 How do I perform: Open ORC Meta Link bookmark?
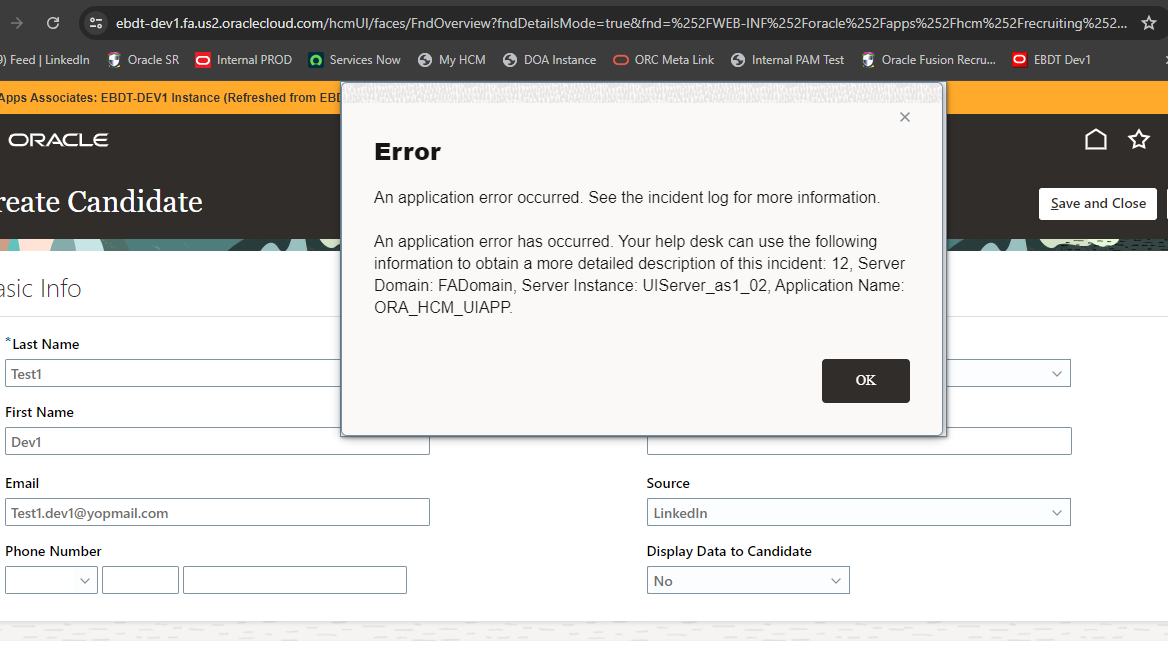664,60
